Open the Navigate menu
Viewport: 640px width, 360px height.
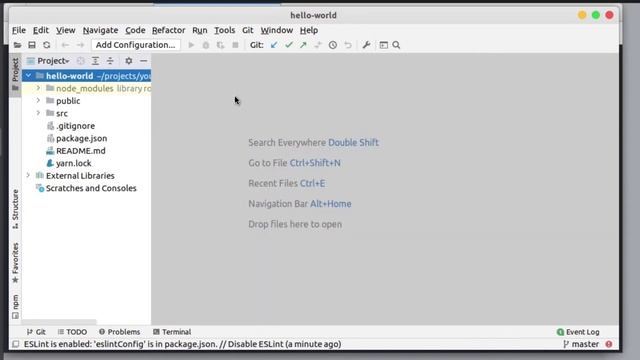[100, 30]
